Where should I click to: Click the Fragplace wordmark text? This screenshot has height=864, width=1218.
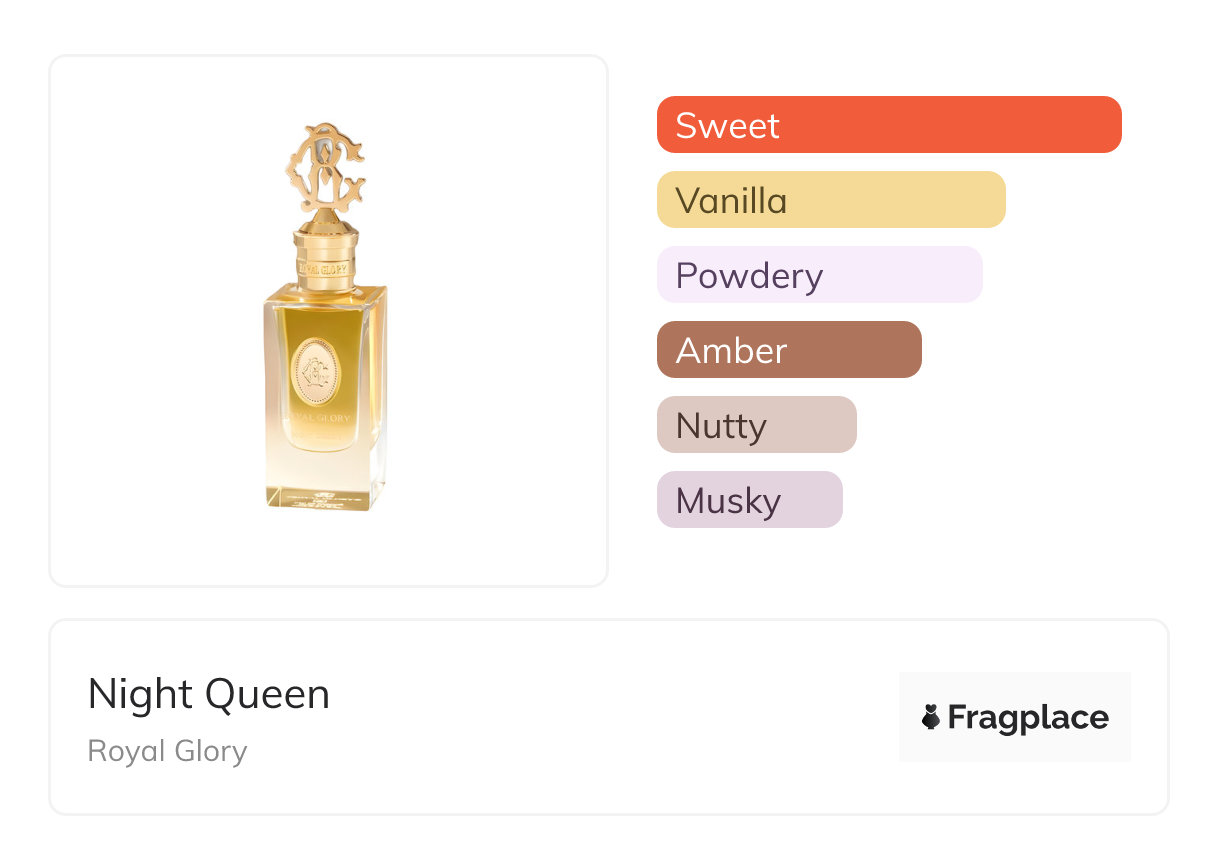(1028, 717)
